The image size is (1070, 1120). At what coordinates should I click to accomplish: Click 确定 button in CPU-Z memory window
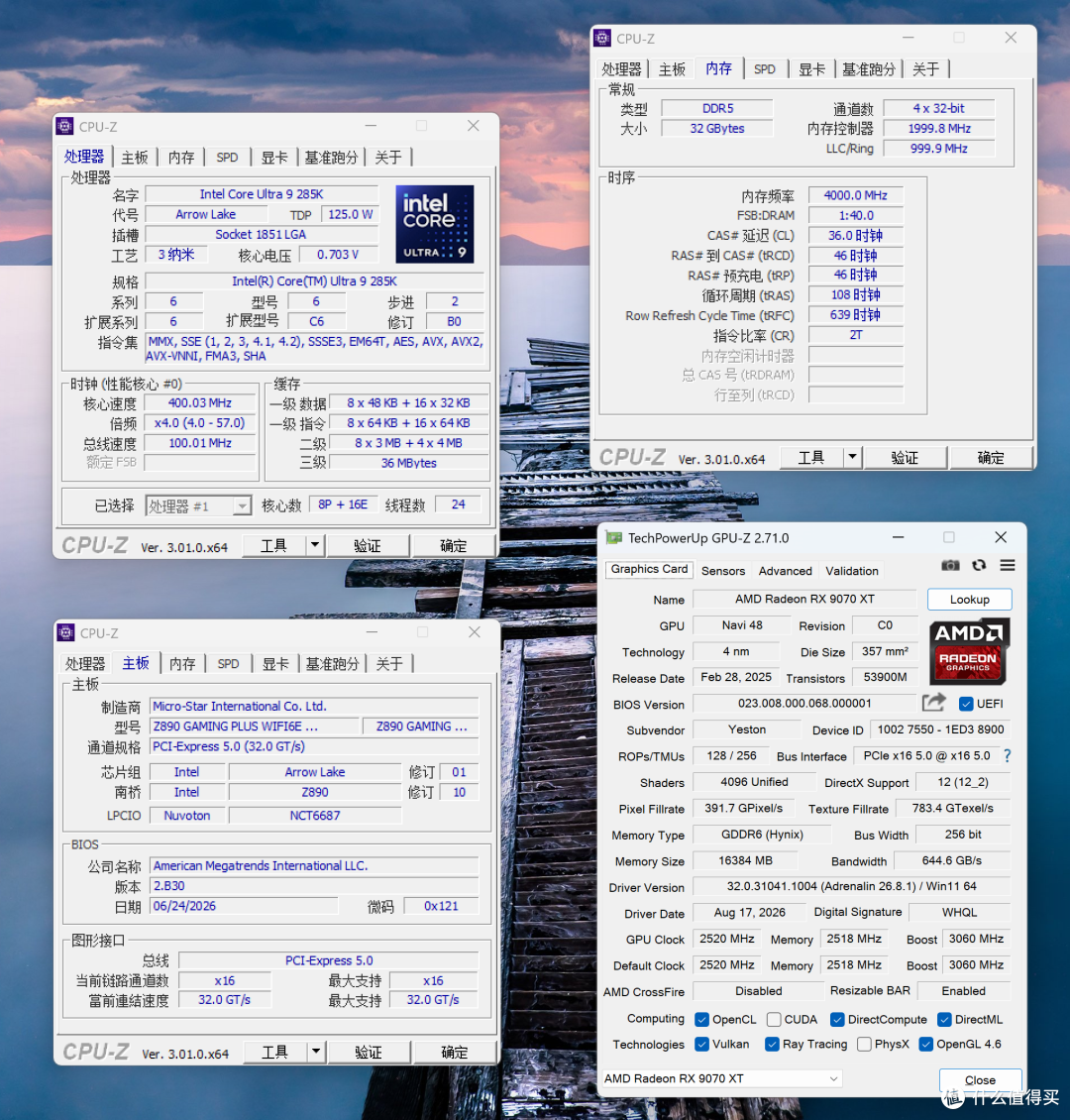991,457
